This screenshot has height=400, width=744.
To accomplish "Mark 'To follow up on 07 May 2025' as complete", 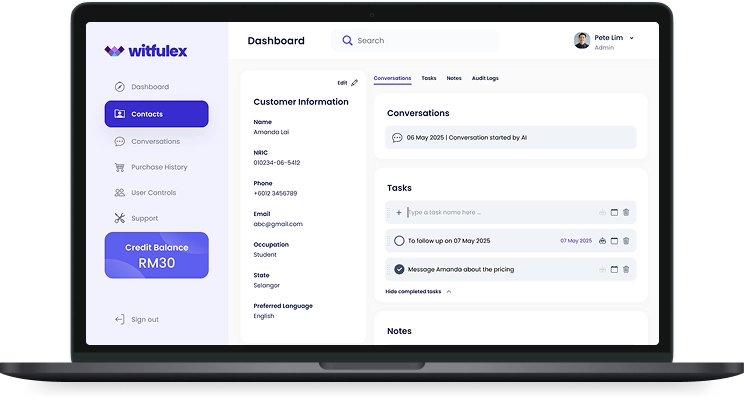I will [399, 241].
